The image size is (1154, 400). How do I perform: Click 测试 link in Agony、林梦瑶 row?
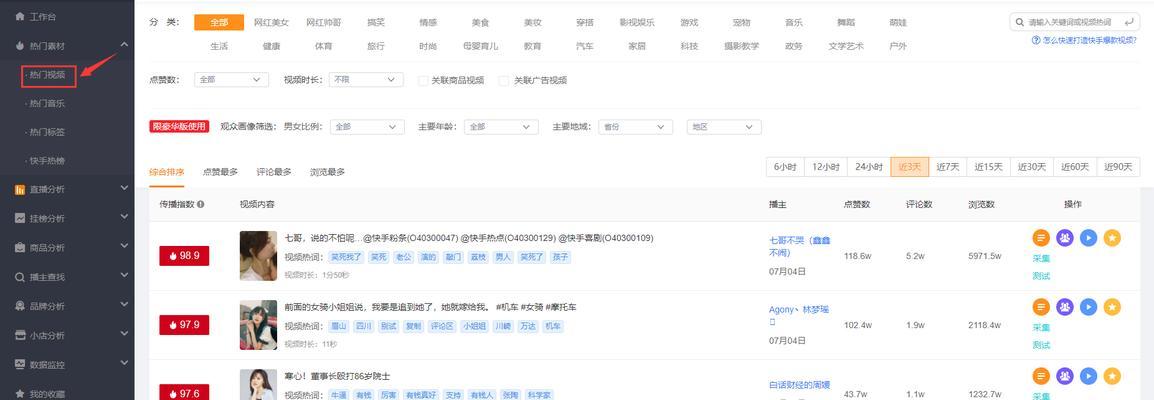(x=1041, y=345)
